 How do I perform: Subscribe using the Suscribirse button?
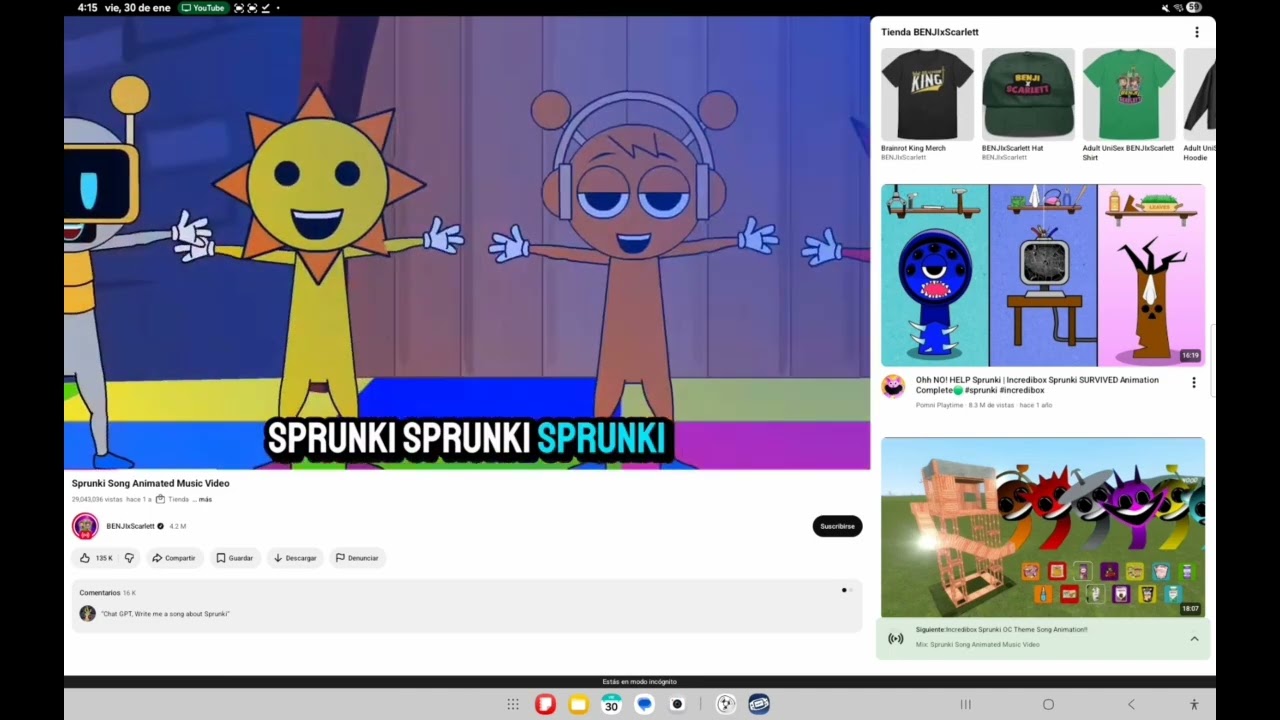837,526
